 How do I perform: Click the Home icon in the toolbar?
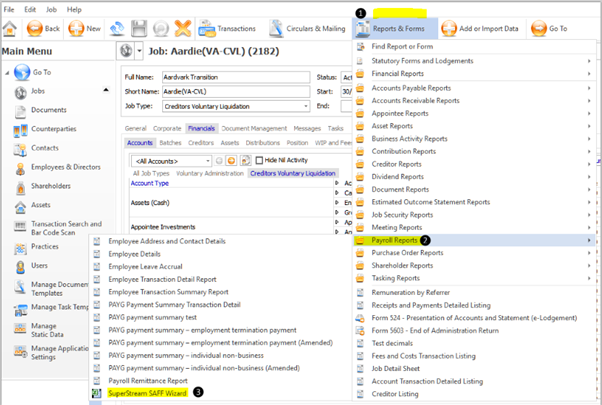(x=9, y=29)
